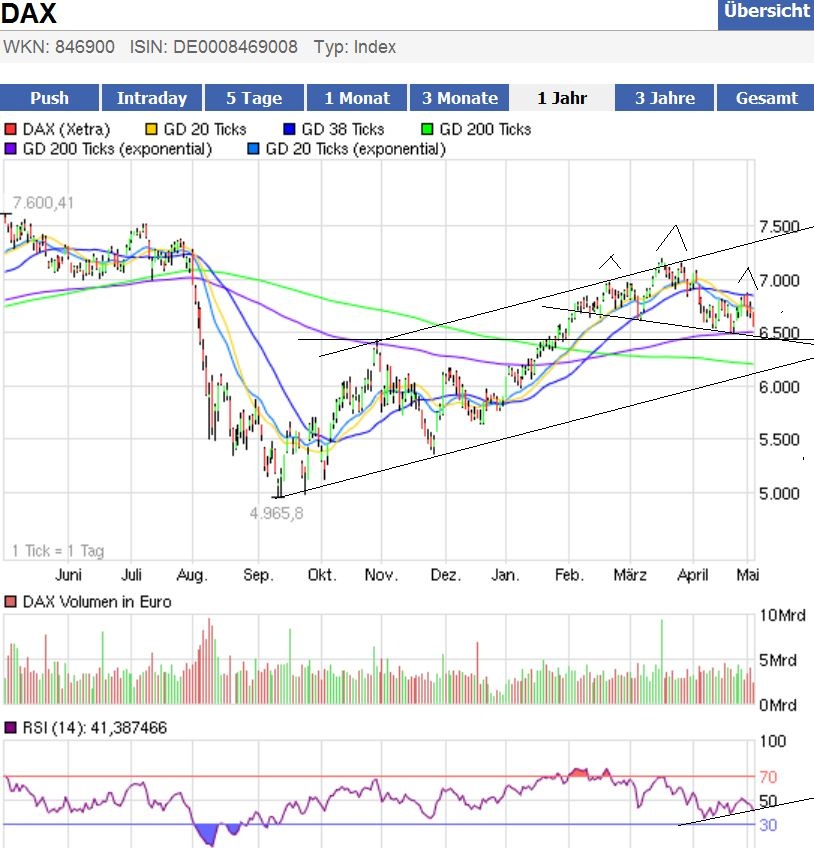The height and width of the screenshot is (848, 814).
Task: Click the purple GD 200 exponential swatch
Action: (10, 149)
